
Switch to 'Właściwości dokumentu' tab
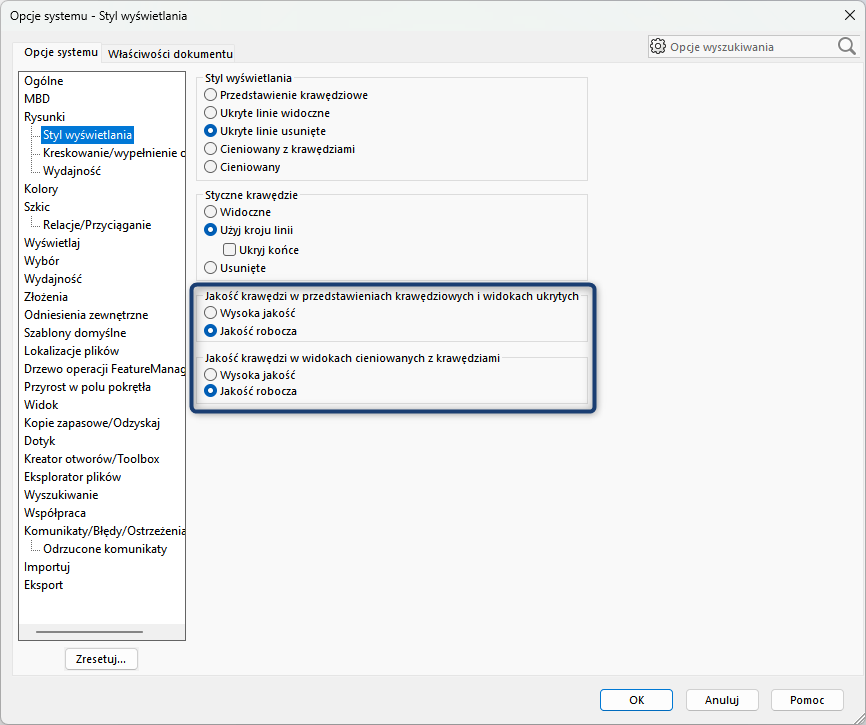[170, 53]
